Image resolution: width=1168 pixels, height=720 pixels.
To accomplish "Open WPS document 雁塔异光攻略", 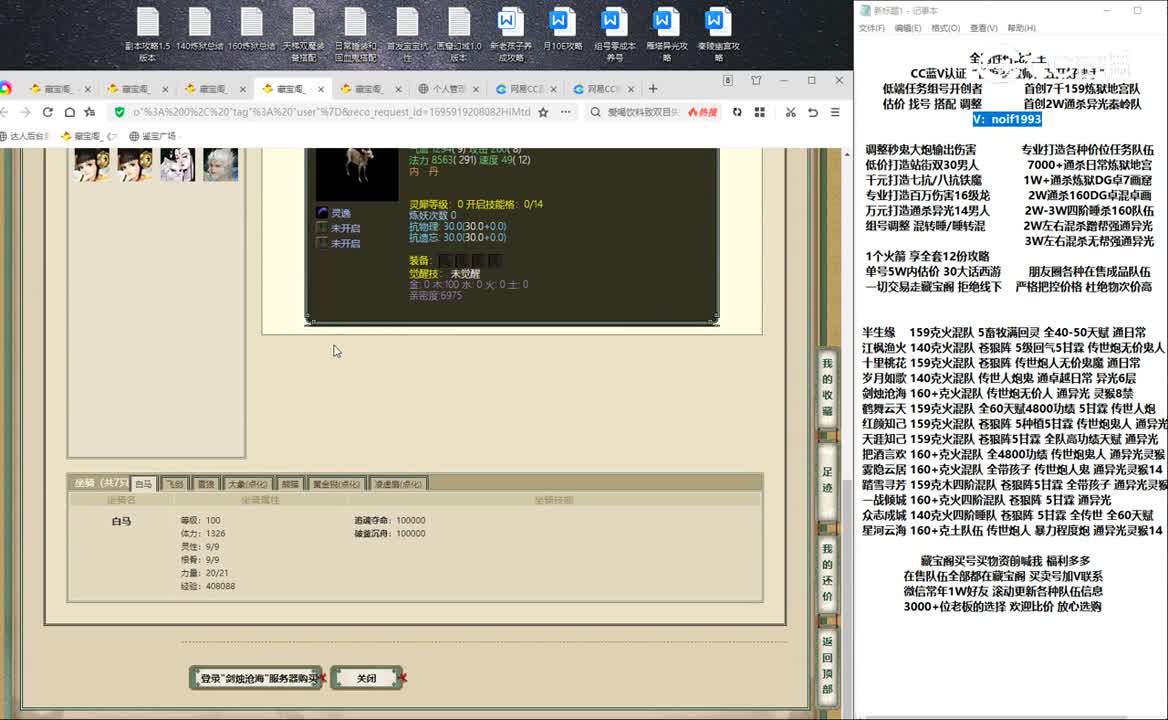I will point(667,35).
